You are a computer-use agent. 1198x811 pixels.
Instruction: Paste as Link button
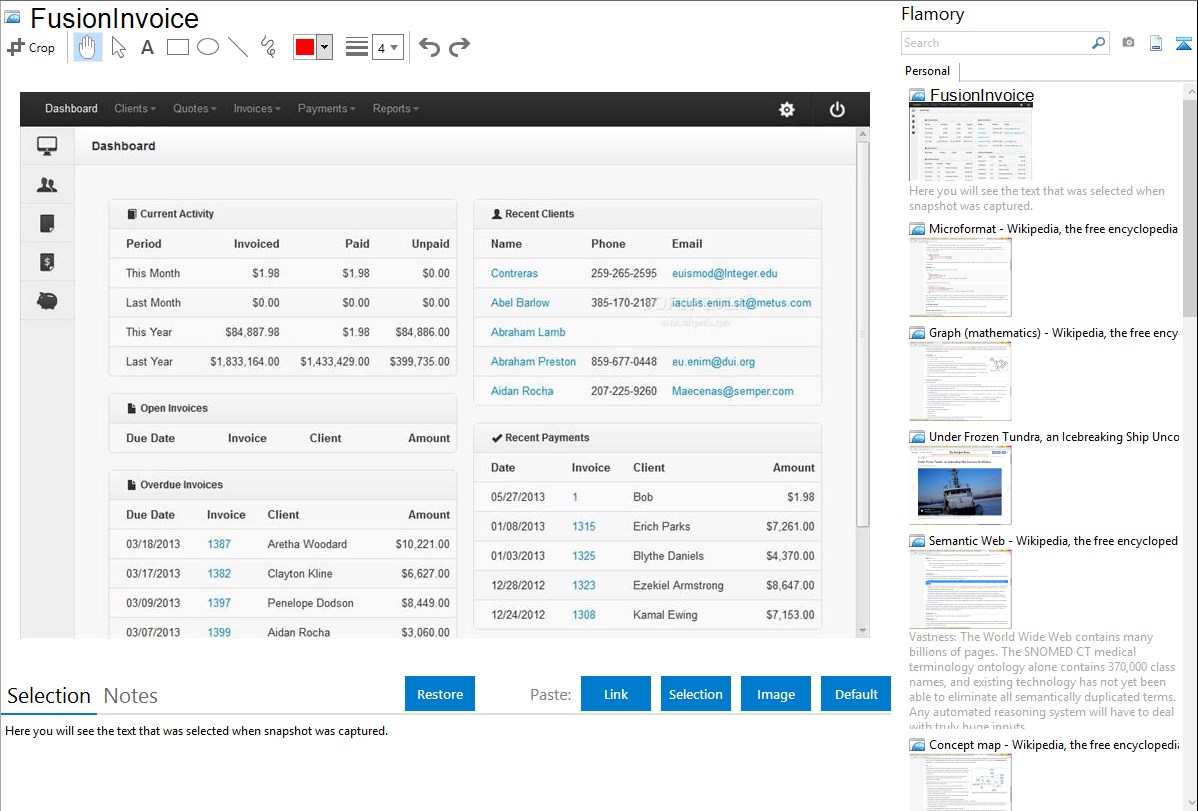tap(616, 694)
